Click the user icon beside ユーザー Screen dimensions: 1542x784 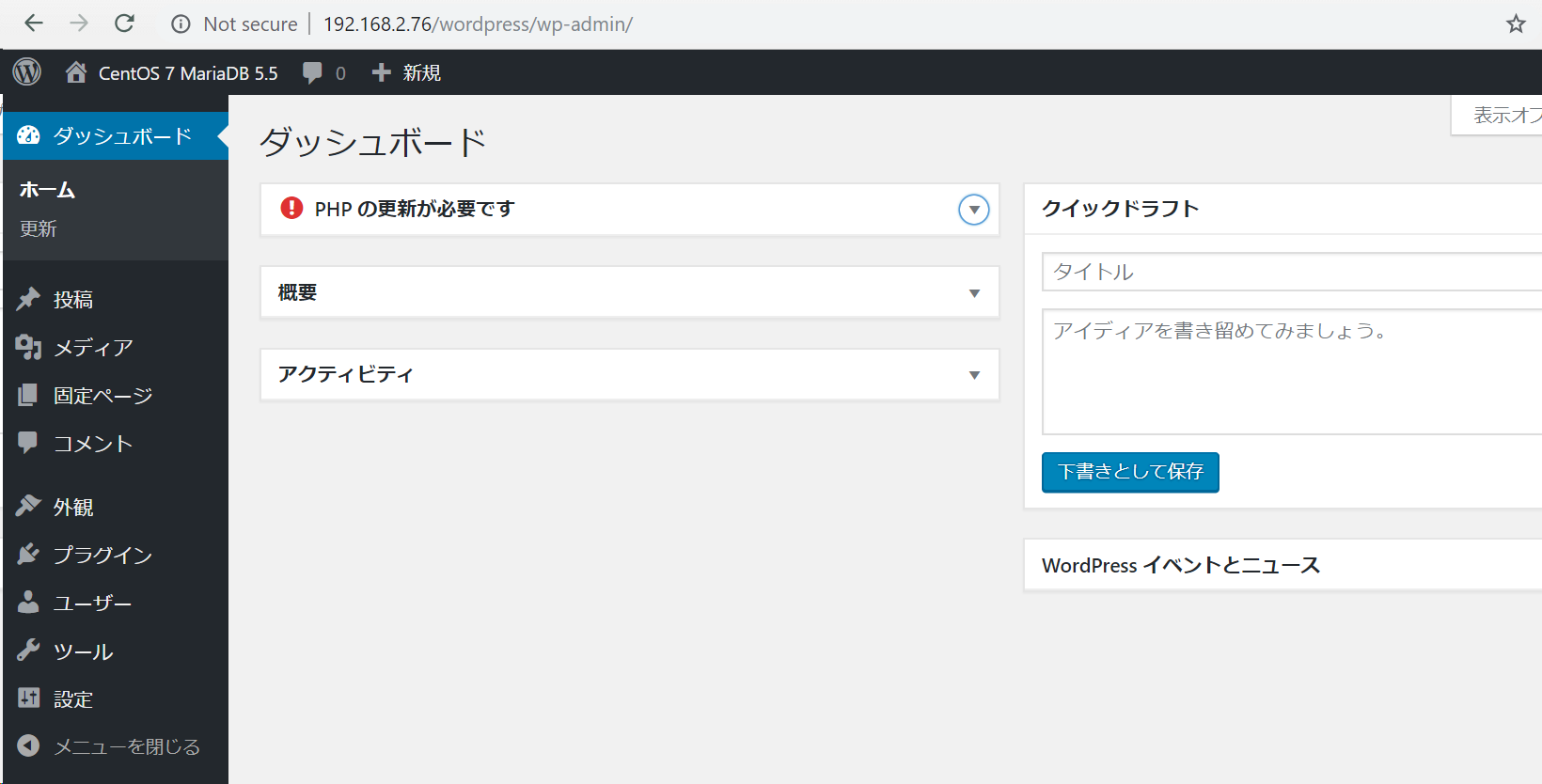(28, 602)
